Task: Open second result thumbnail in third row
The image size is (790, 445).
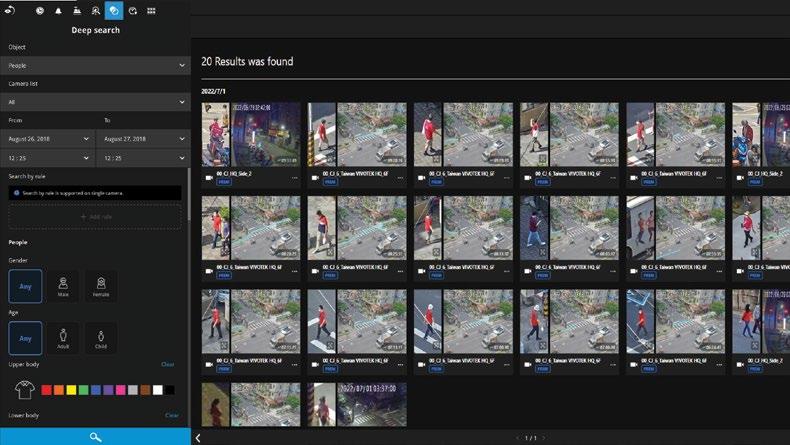Action: coord(357,321)
